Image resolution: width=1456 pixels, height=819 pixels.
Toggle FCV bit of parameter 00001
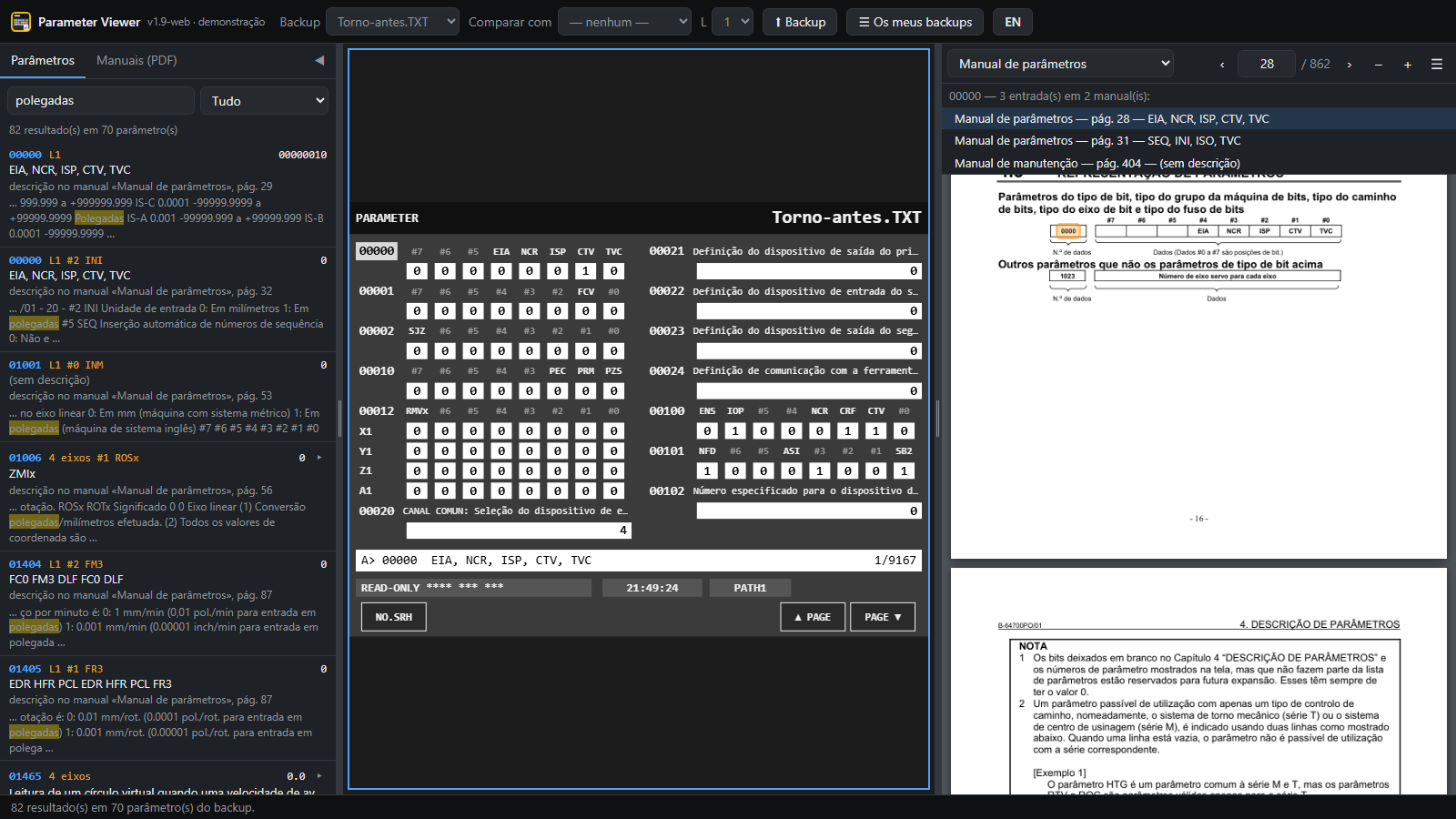pos(586,311)
